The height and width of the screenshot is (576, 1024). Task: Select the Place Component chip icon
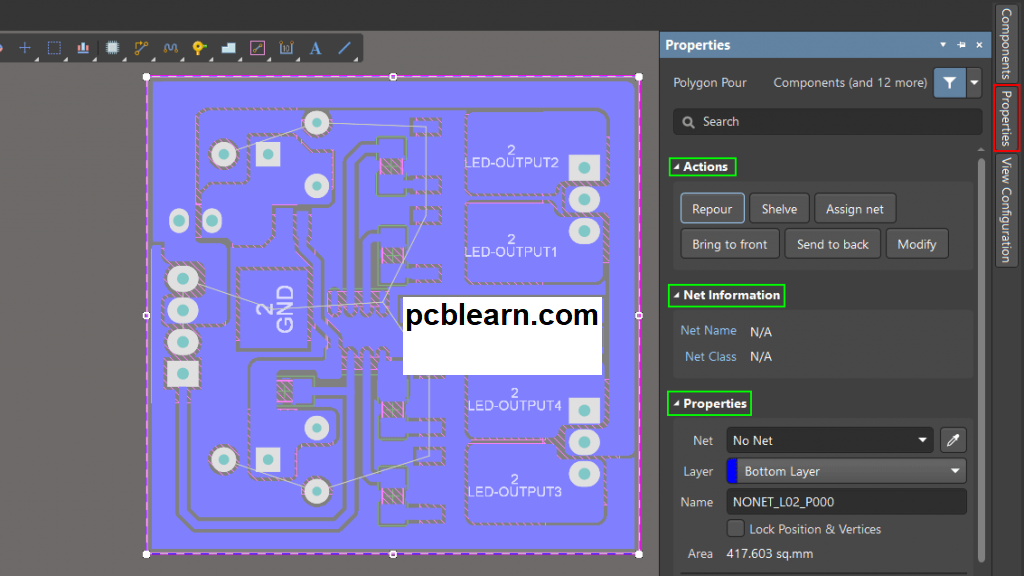(x=112, y=47)
